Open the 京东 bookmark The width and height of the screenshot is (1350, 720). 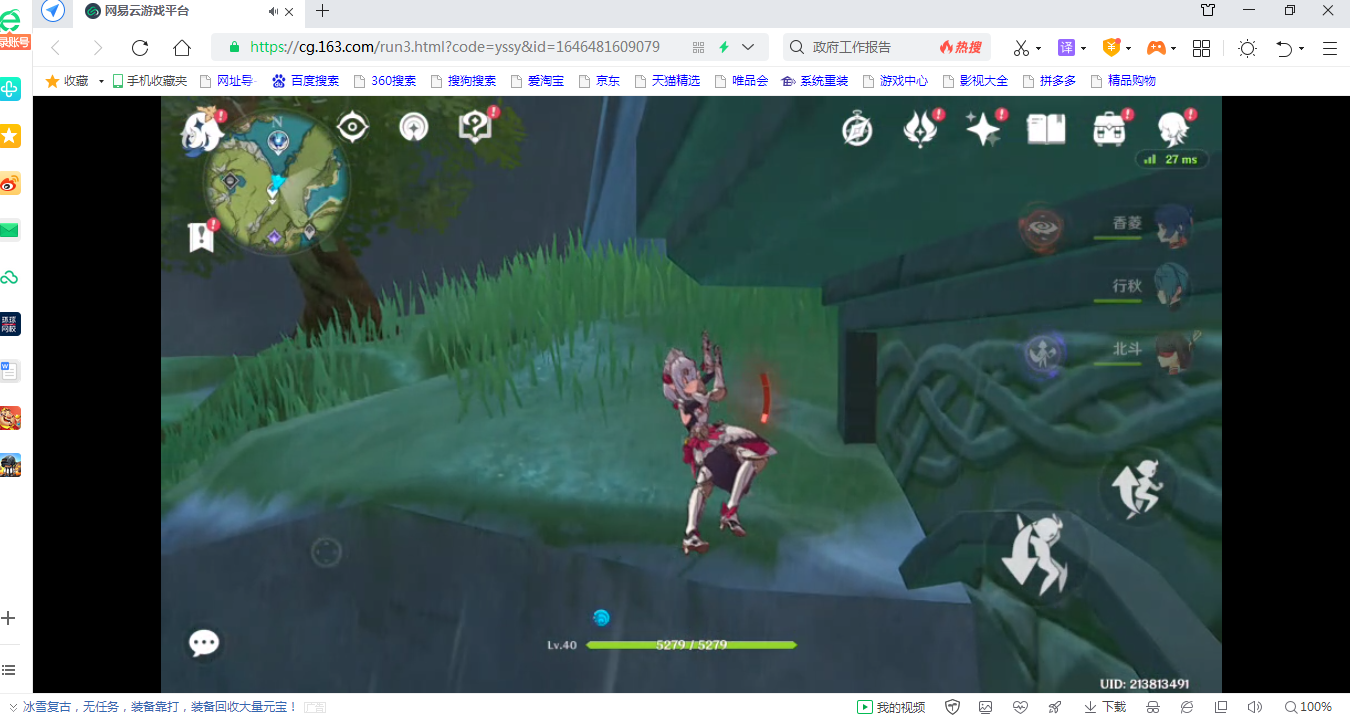point(599,81)
